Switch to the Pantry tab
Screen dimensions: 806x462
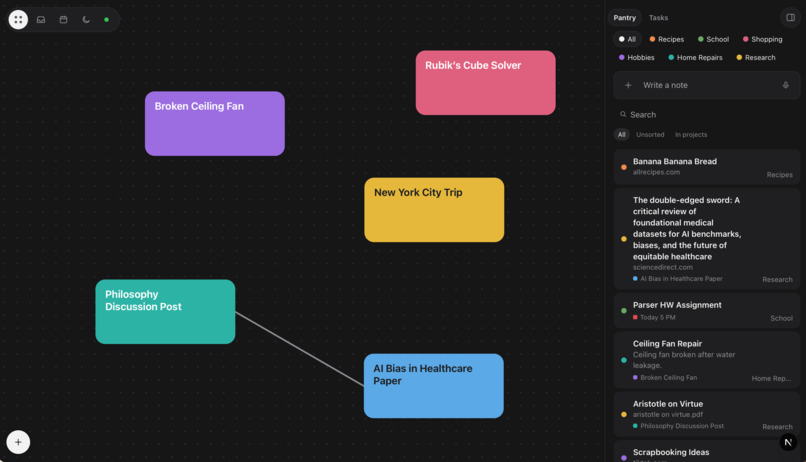click(625, 17)
